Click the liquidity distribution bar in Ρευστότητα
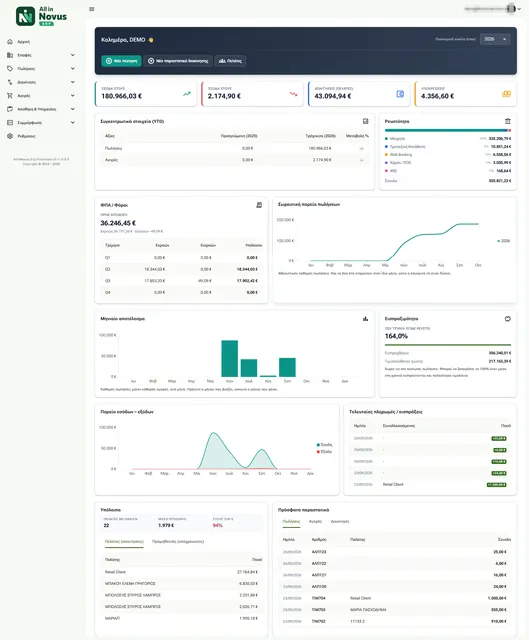529x640 pixels. click(x=448, y=131)
